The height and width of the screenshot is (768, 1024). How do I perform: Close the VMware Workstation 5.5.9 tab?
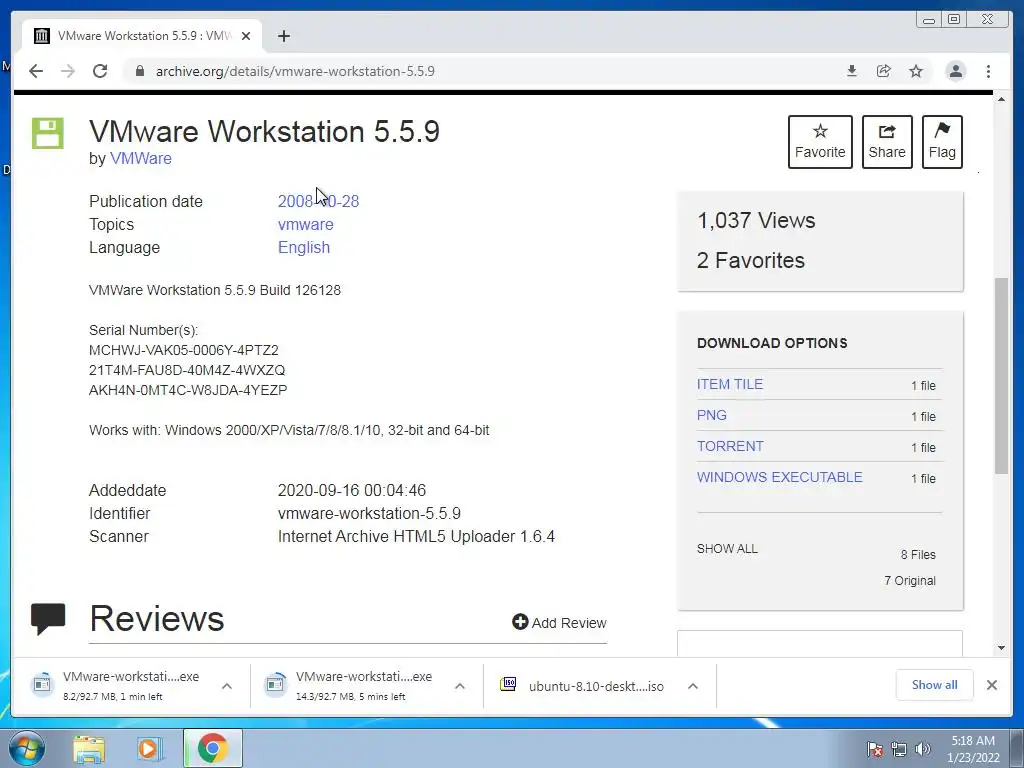point(246,36)
